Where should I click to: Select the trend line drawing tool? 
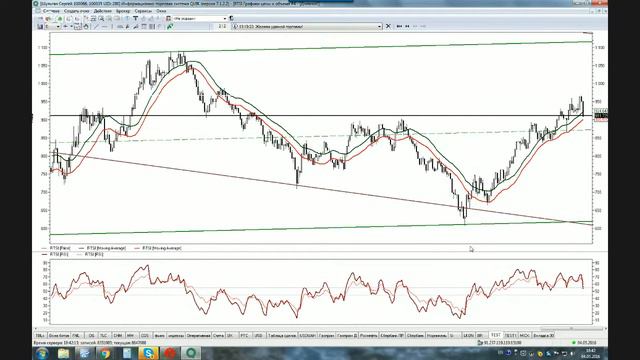pos(96,27)
